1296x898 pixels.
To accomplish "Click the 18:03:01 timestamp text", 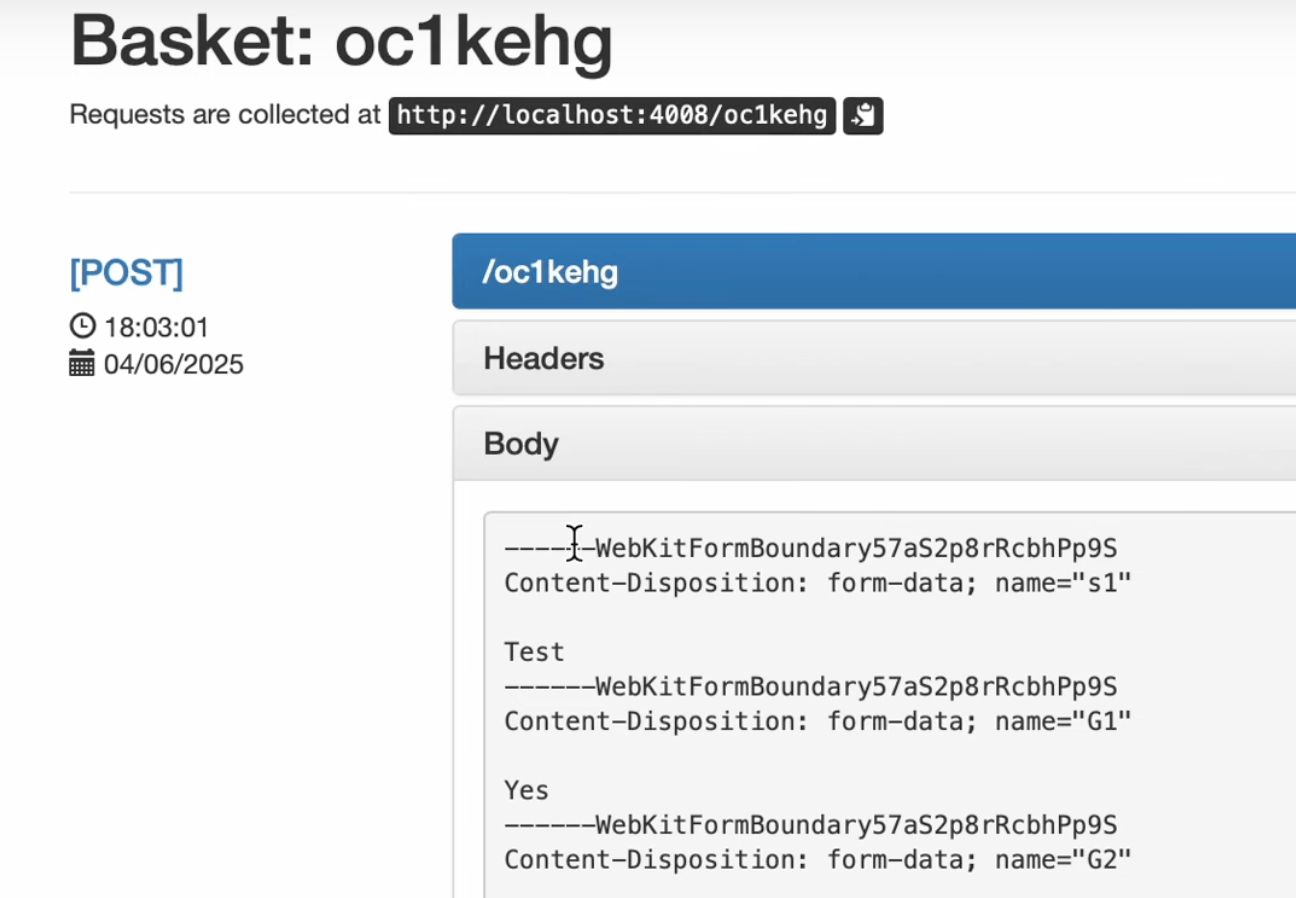I will (156, 328).
